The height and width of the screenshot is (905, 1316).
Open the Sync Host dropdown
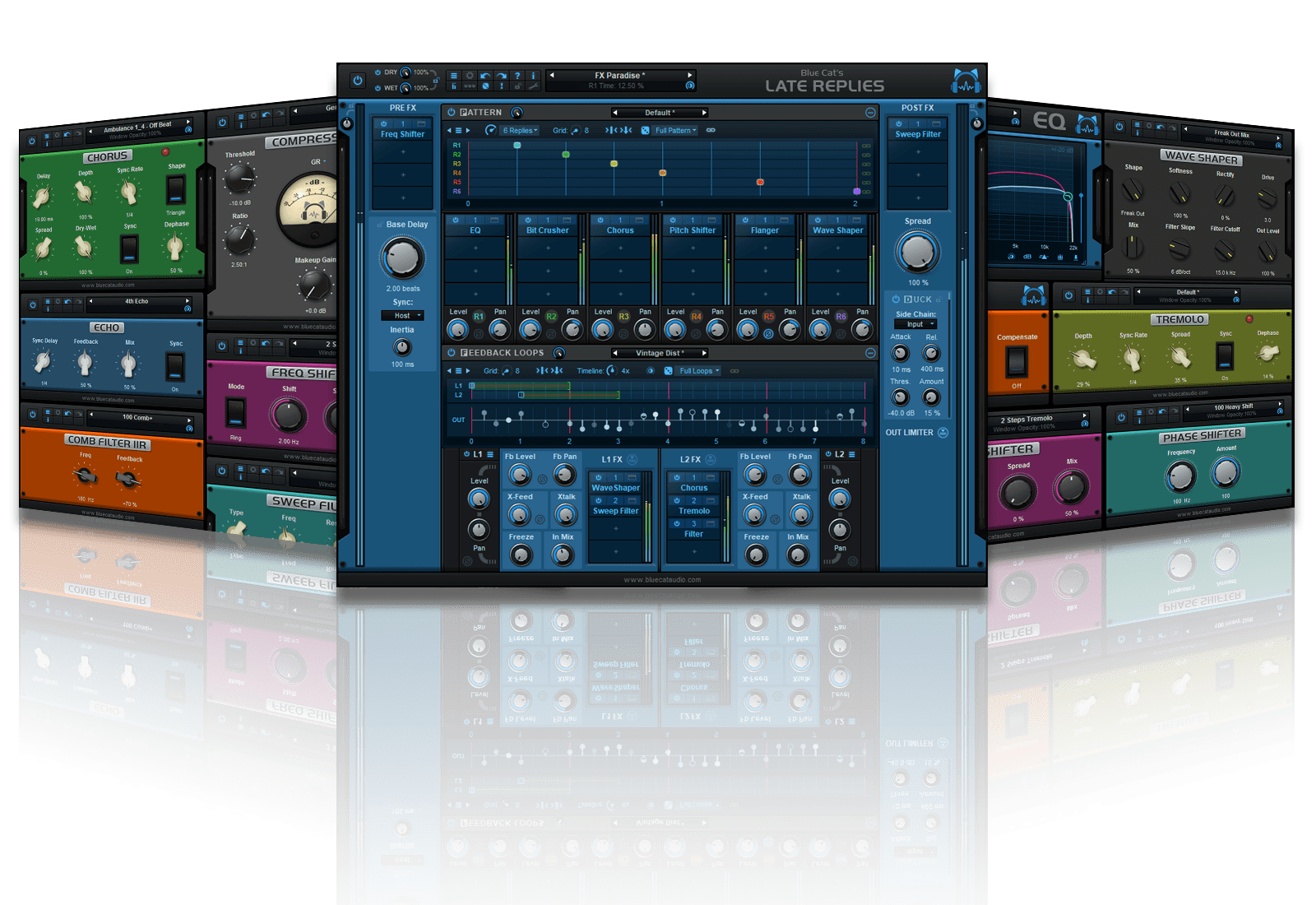coord(402,316)
